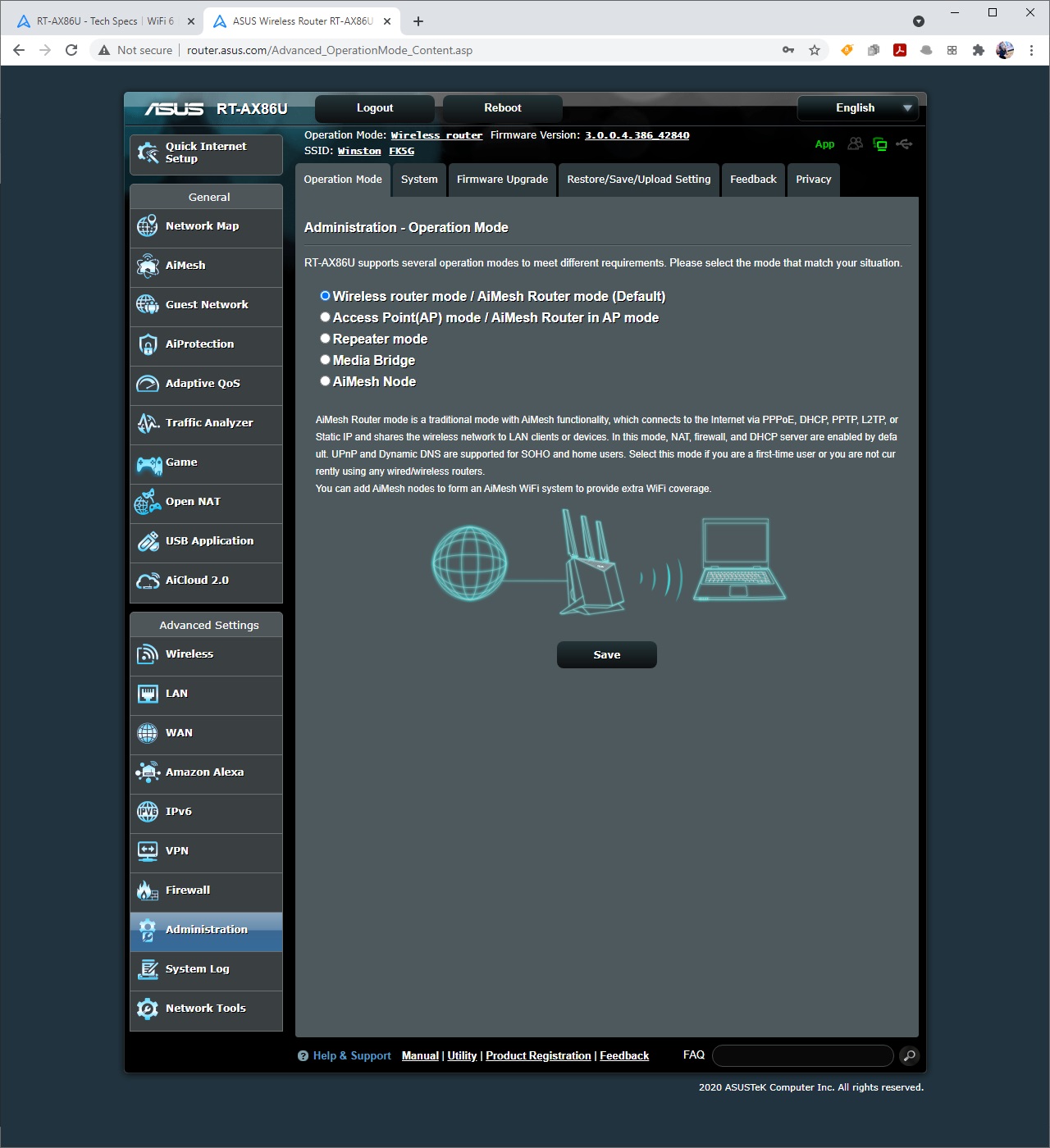Enable the Media Bridge radio button

pyautogui.click(x=326, y=360)
